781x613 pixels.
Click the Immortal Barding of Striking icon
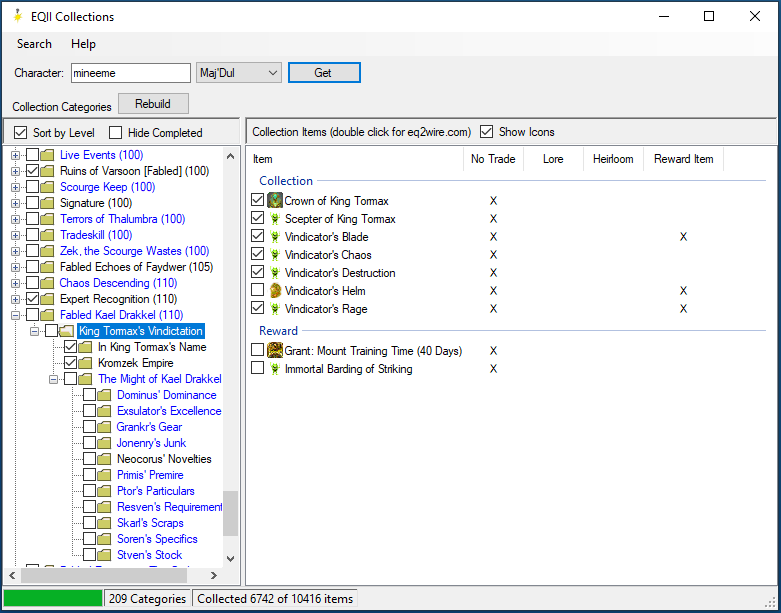pos(275,368)
